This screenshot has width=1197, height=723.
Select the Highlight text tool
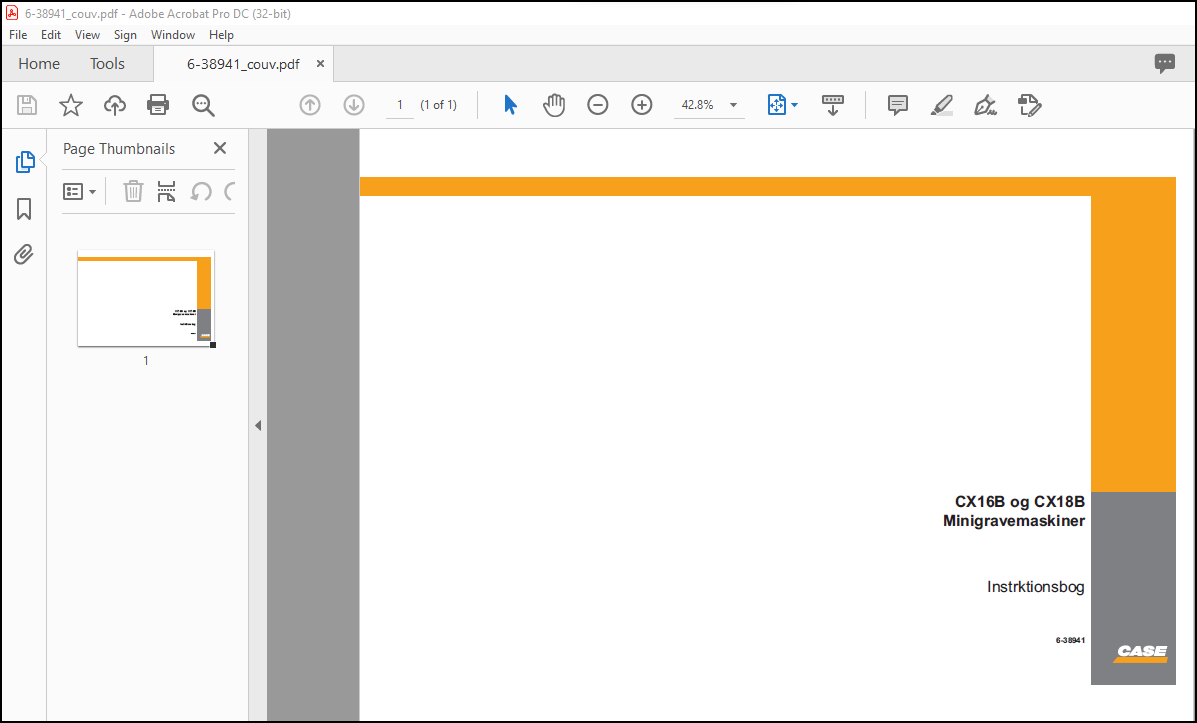942,105
